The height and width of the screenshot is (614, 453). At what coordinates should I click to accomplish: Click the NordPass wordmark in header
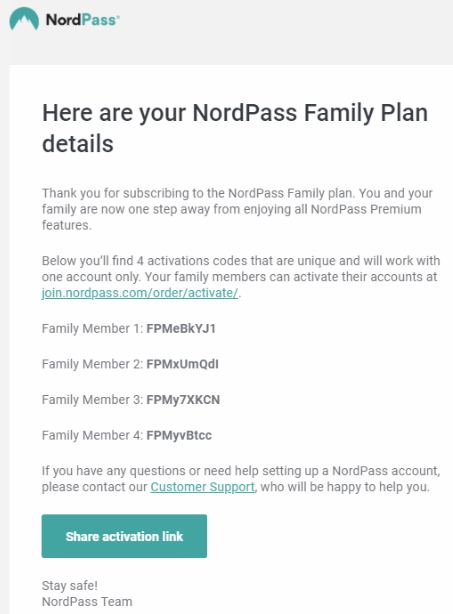click(81, 20)
